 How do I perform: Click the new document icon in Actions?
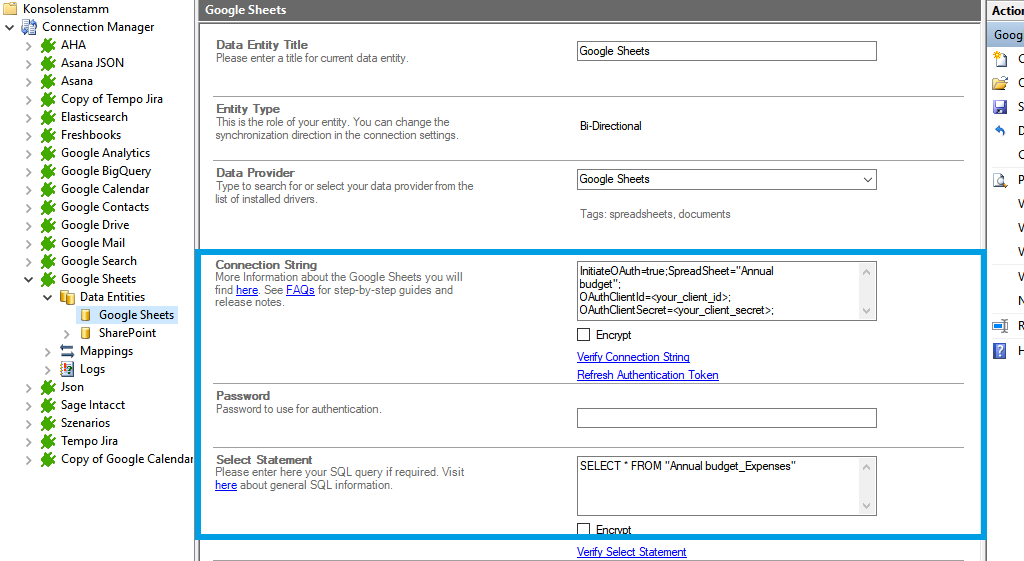click(999, 59)
